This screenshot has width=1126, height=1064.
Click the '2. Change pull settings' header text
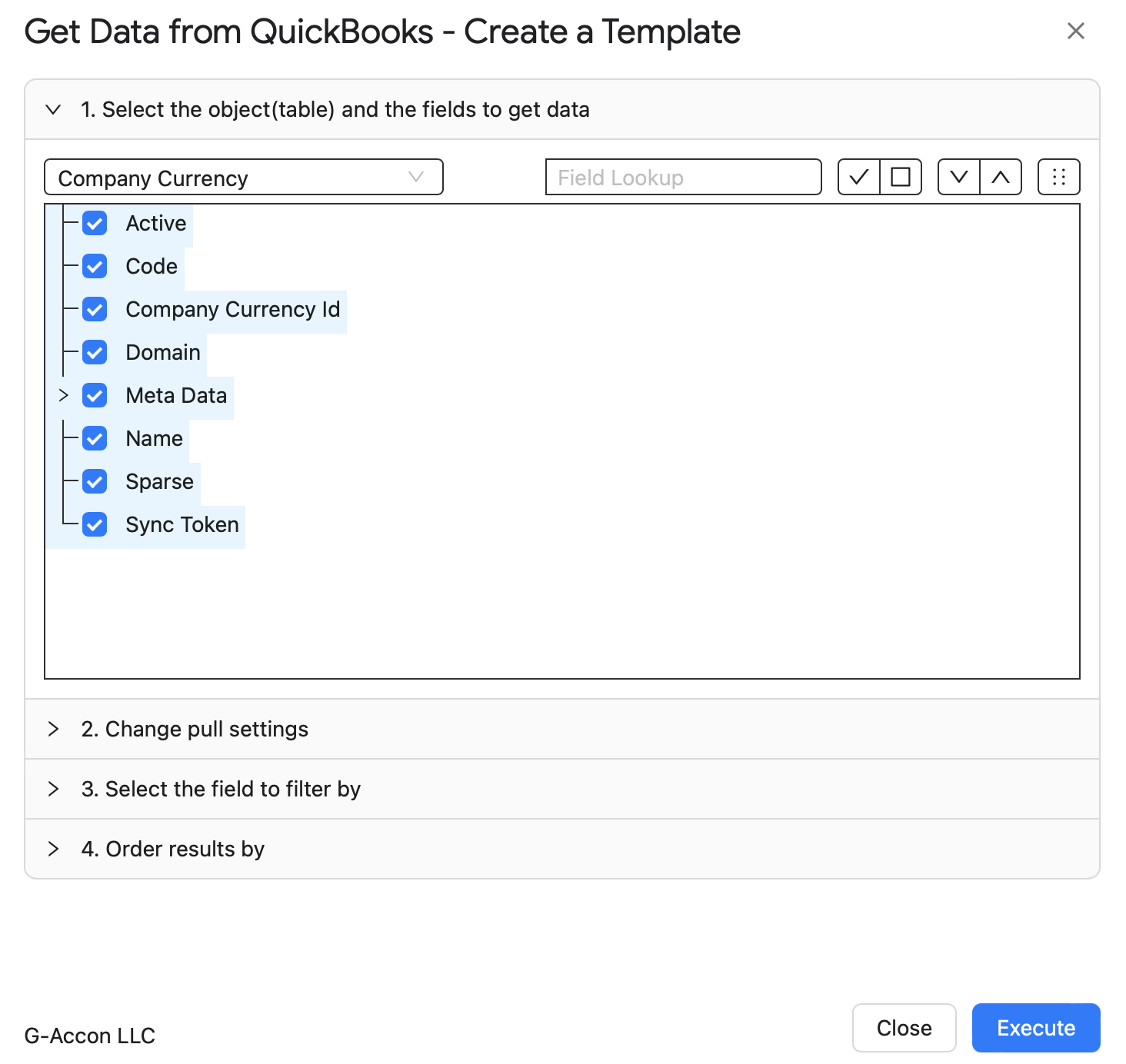point(195,729)
